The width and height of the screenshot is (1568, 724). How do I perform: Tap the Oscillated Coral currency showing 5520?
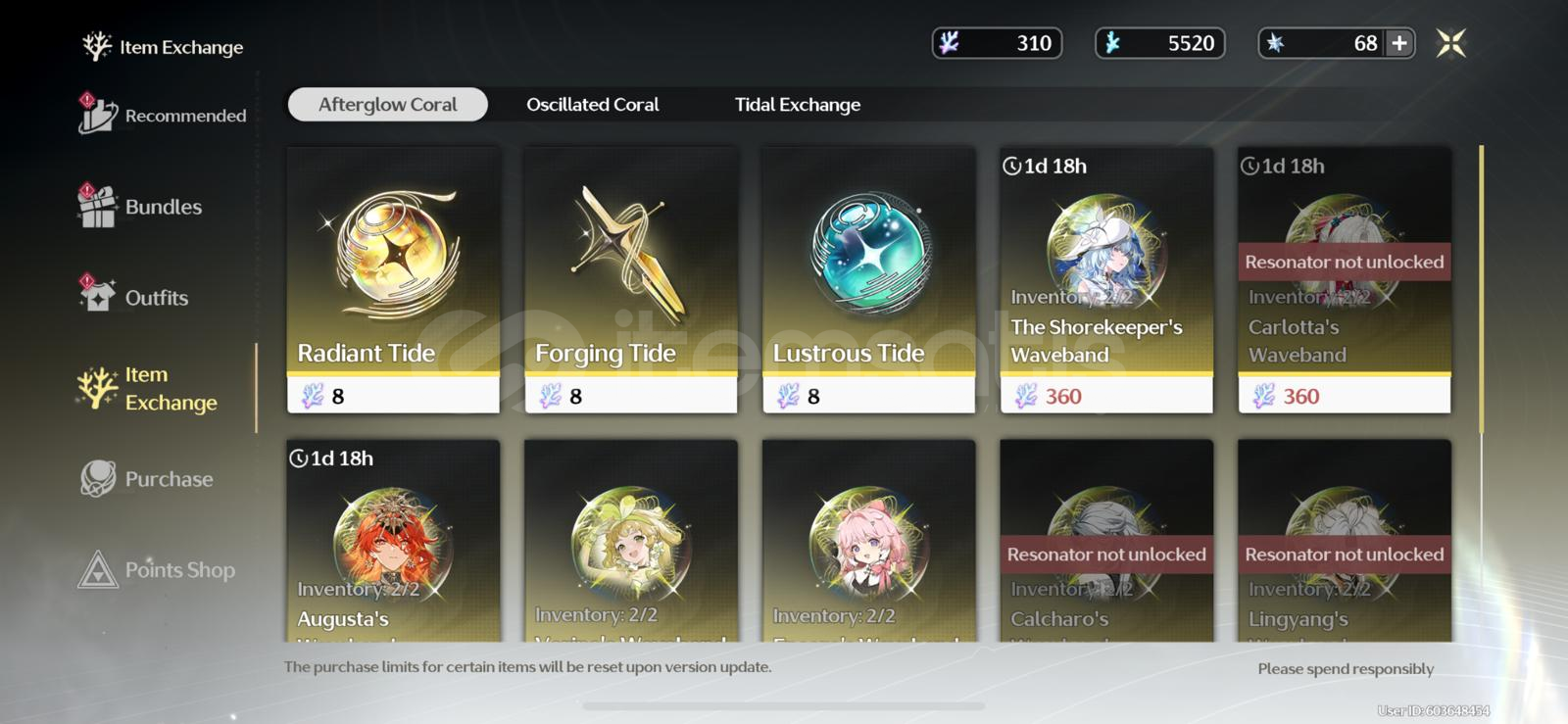(1160, 43)
